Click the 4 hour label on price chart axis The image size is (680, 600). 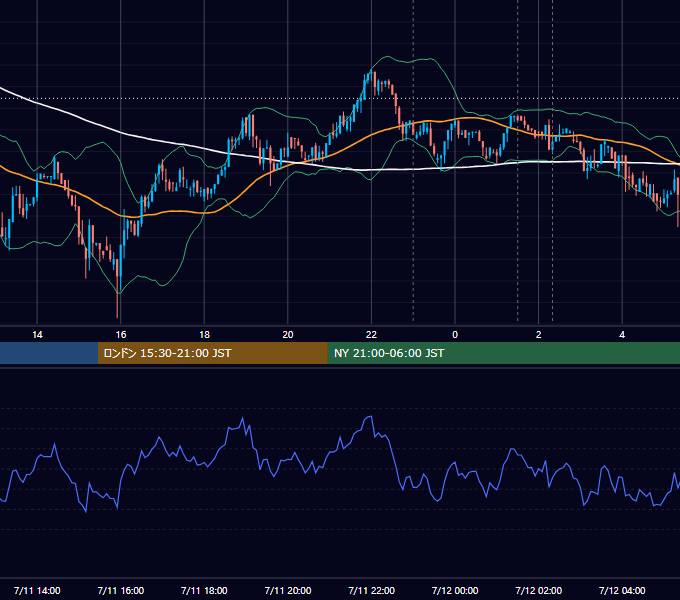622,335
